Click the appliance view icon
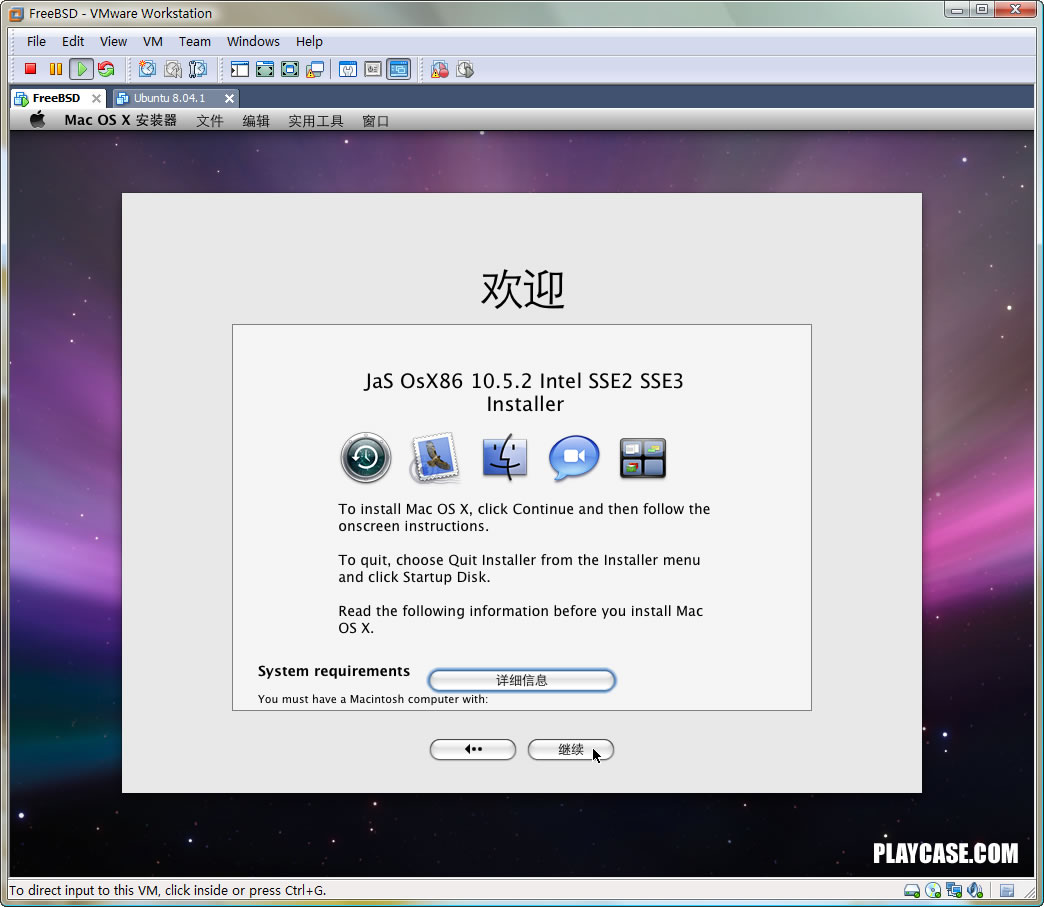Screen dimensions: 1044x907 pos(373,69)
